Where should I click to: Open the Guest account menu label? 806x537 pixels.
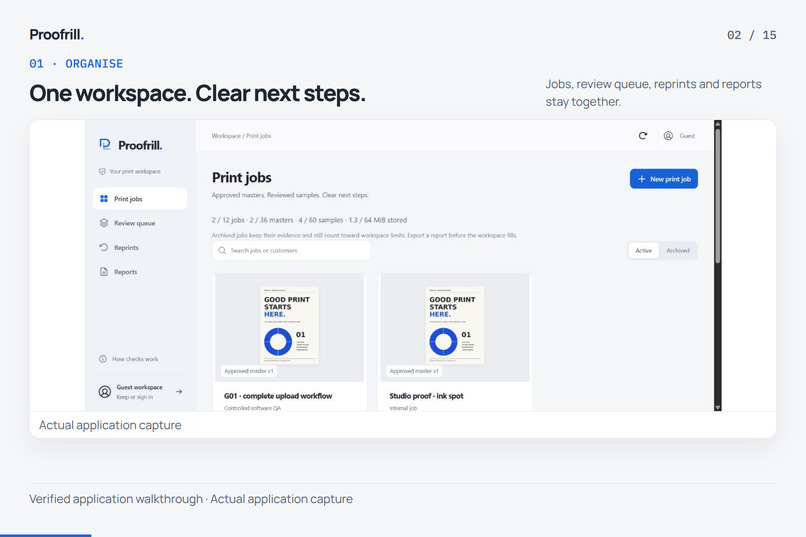[687, 136]
